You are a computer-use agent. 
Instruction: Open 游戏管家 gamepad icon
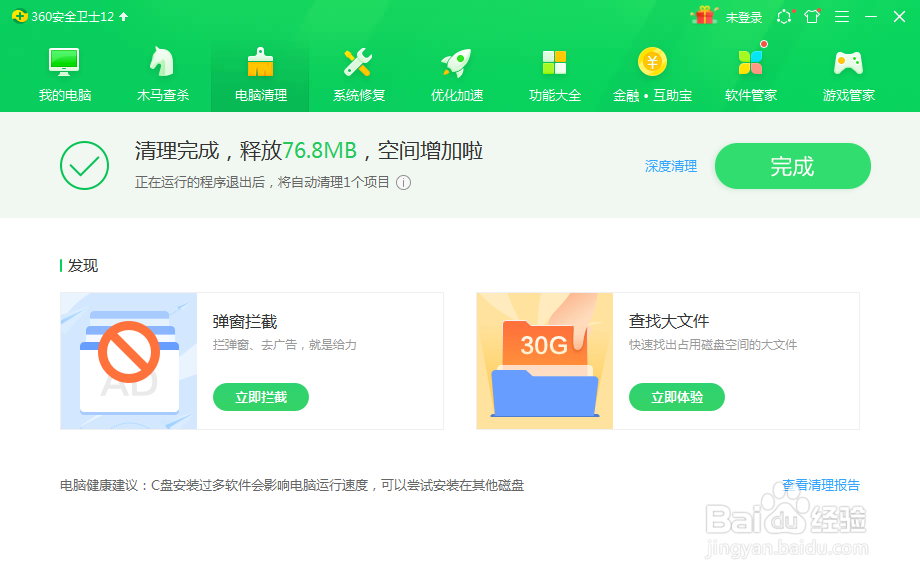click(x=848, y=63)
